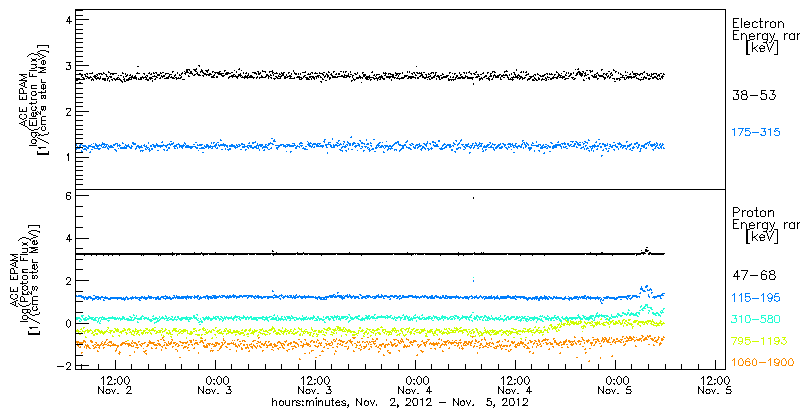Click the 0:00 Nov. 3 time axis label
The image size is (800, 410).
click(215, 386)
